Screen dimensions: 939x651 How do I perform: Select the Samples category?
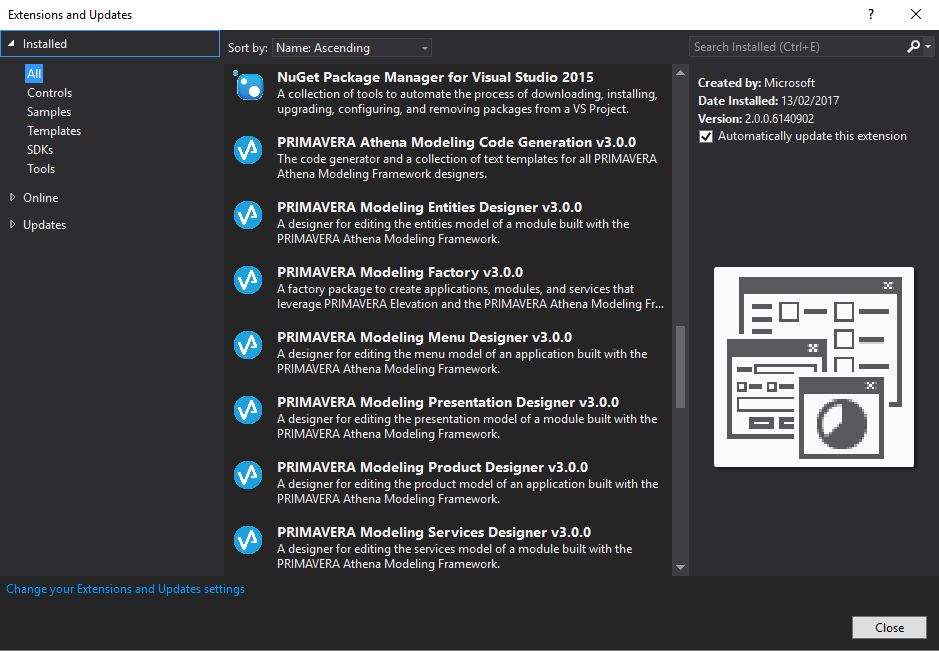coord(49,112)
